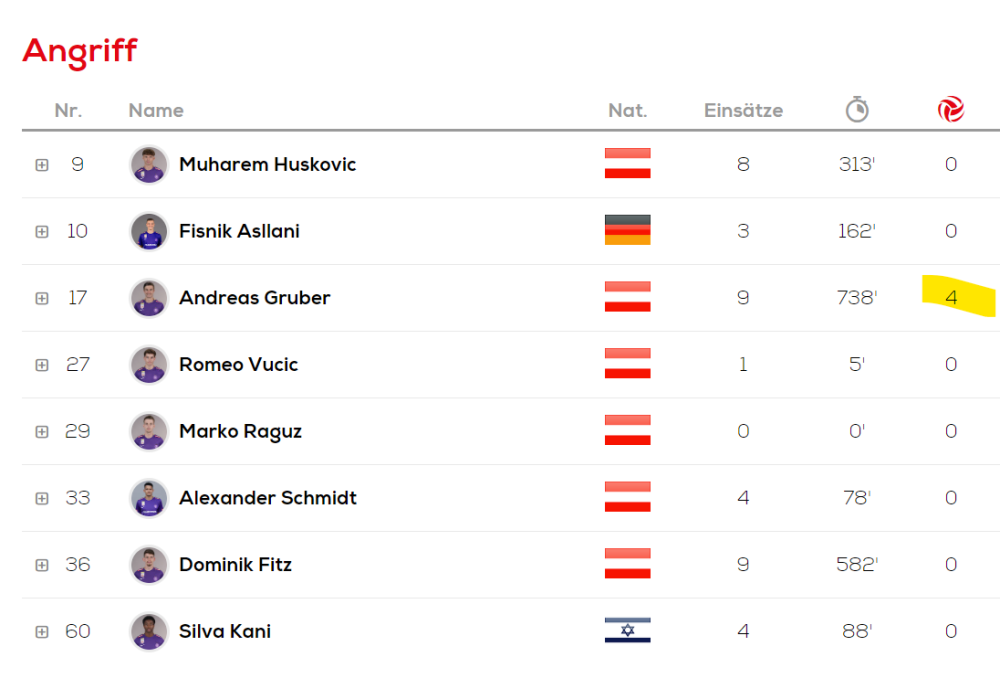Click Marko Raguz's player avatar
Screen dimensions: 1000x678
tap(149, 431)
